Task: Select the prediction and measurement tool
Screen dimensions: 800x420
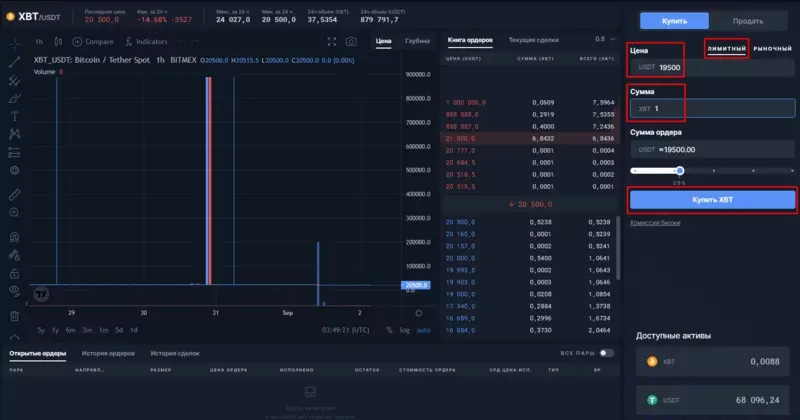Action: click(x=14, y=152)
